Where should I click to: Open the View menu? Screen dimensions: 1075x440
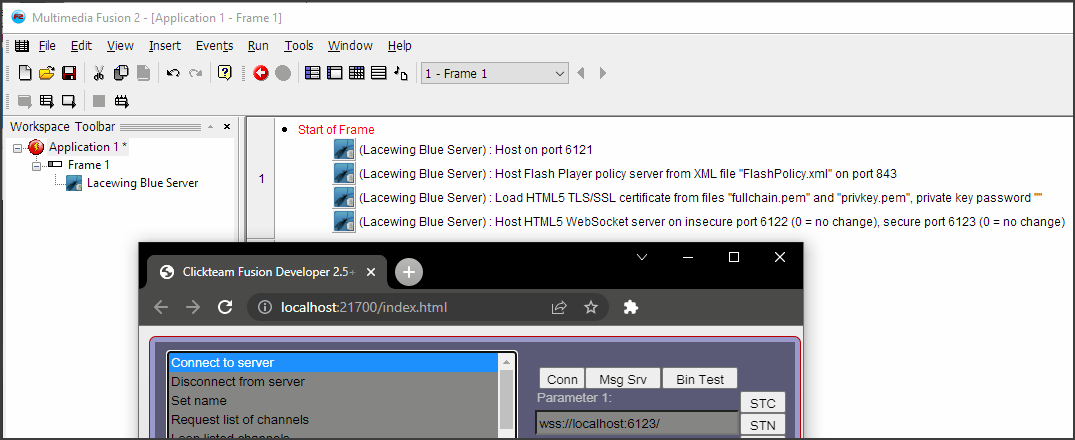click(120, 46)
